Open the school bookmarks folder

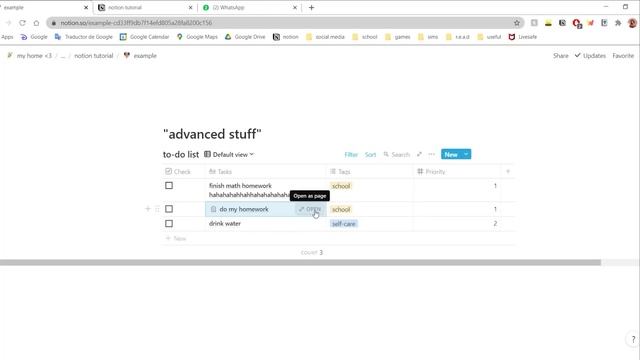[x=365, y=37]
